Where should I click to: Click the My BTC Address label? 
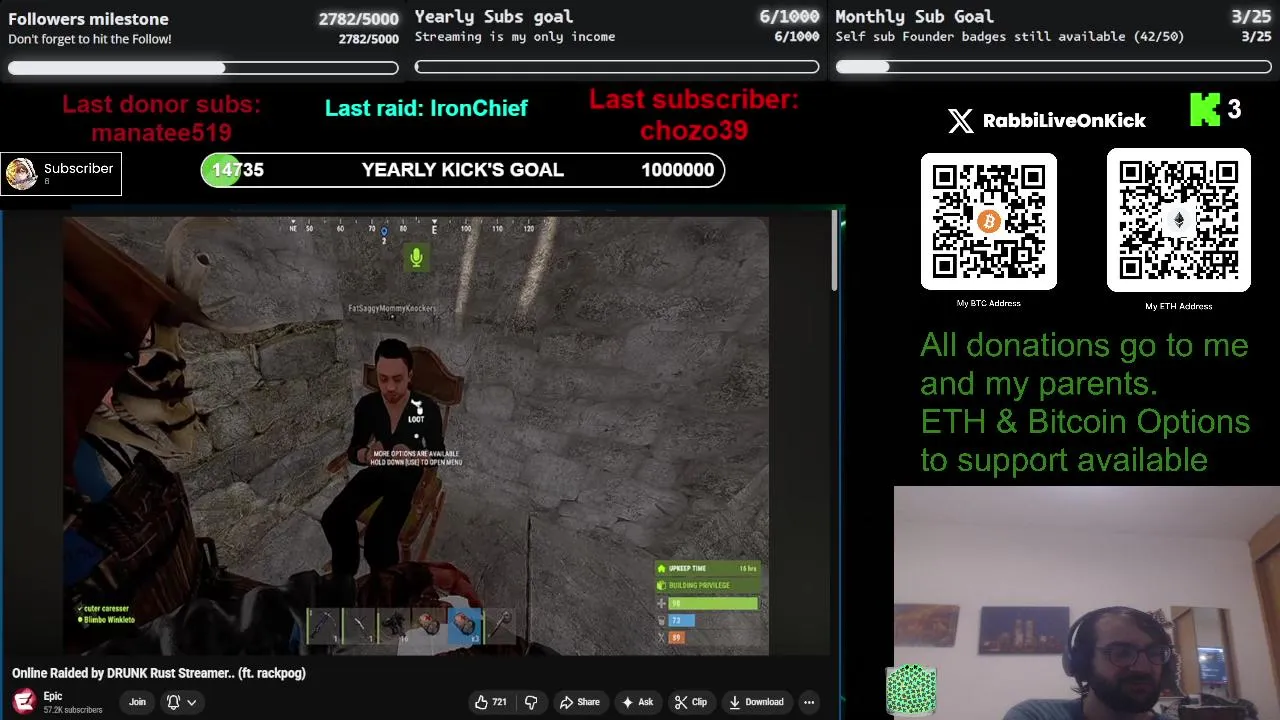988,303
